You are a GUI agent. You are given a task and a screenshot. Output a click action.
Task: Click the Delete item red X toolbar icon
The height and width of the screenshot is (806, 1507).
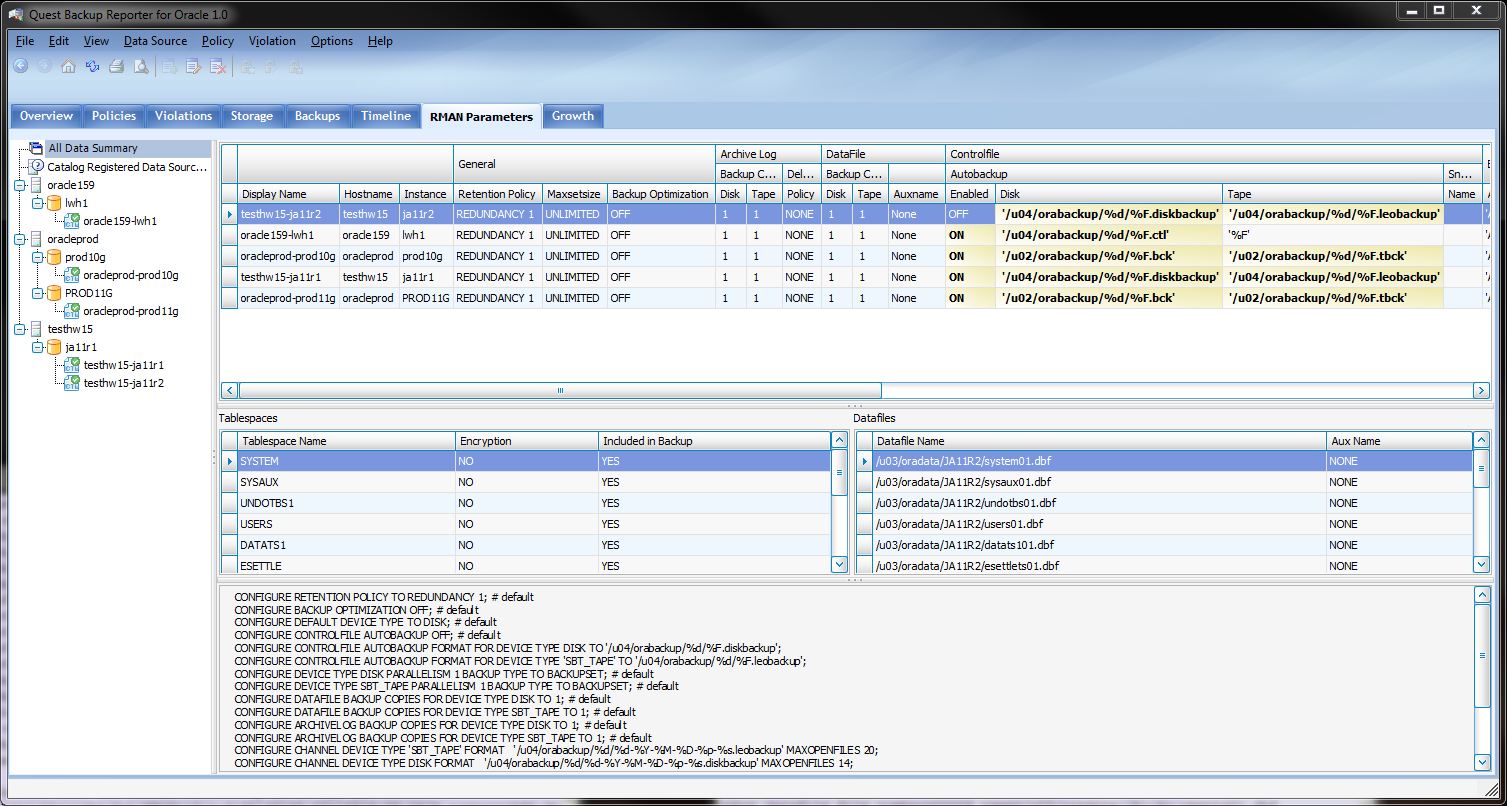pyautogui.click(x=218, y=67)
